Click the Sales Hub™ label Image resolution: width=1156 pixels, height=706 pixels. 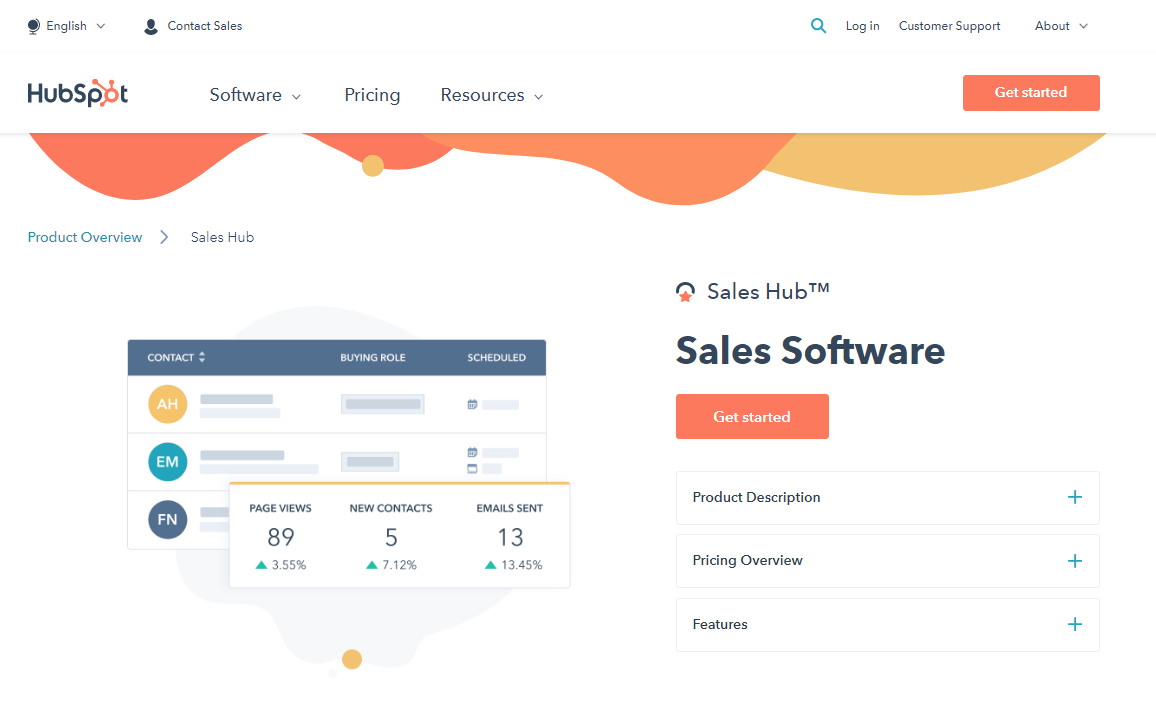point(768,292)
